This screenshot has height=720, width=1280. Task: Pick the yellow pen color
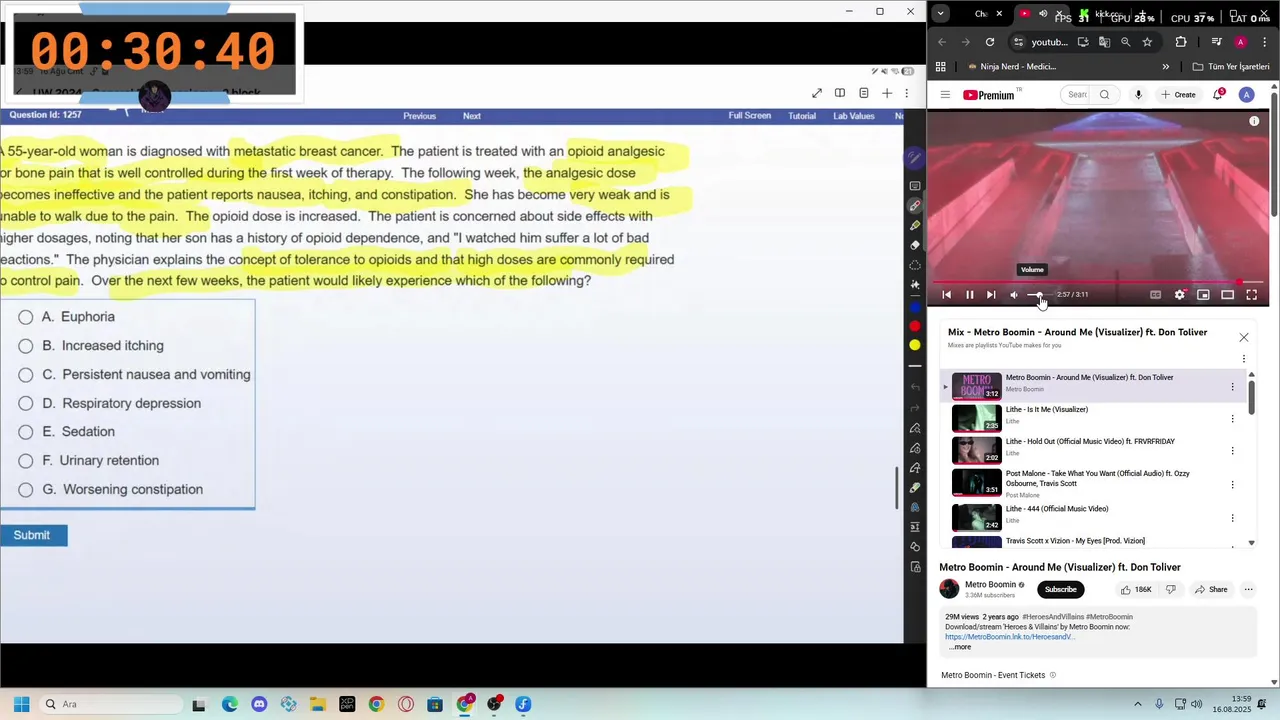coord(914,345)
